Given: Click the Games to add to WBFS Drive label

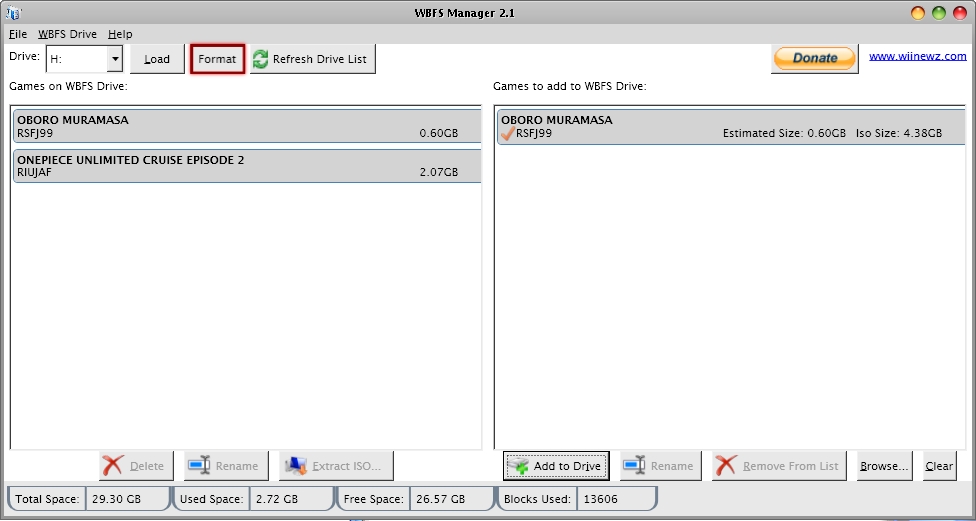Looking at the screenshot, I should pyautogui.click(x=570, y=86).
